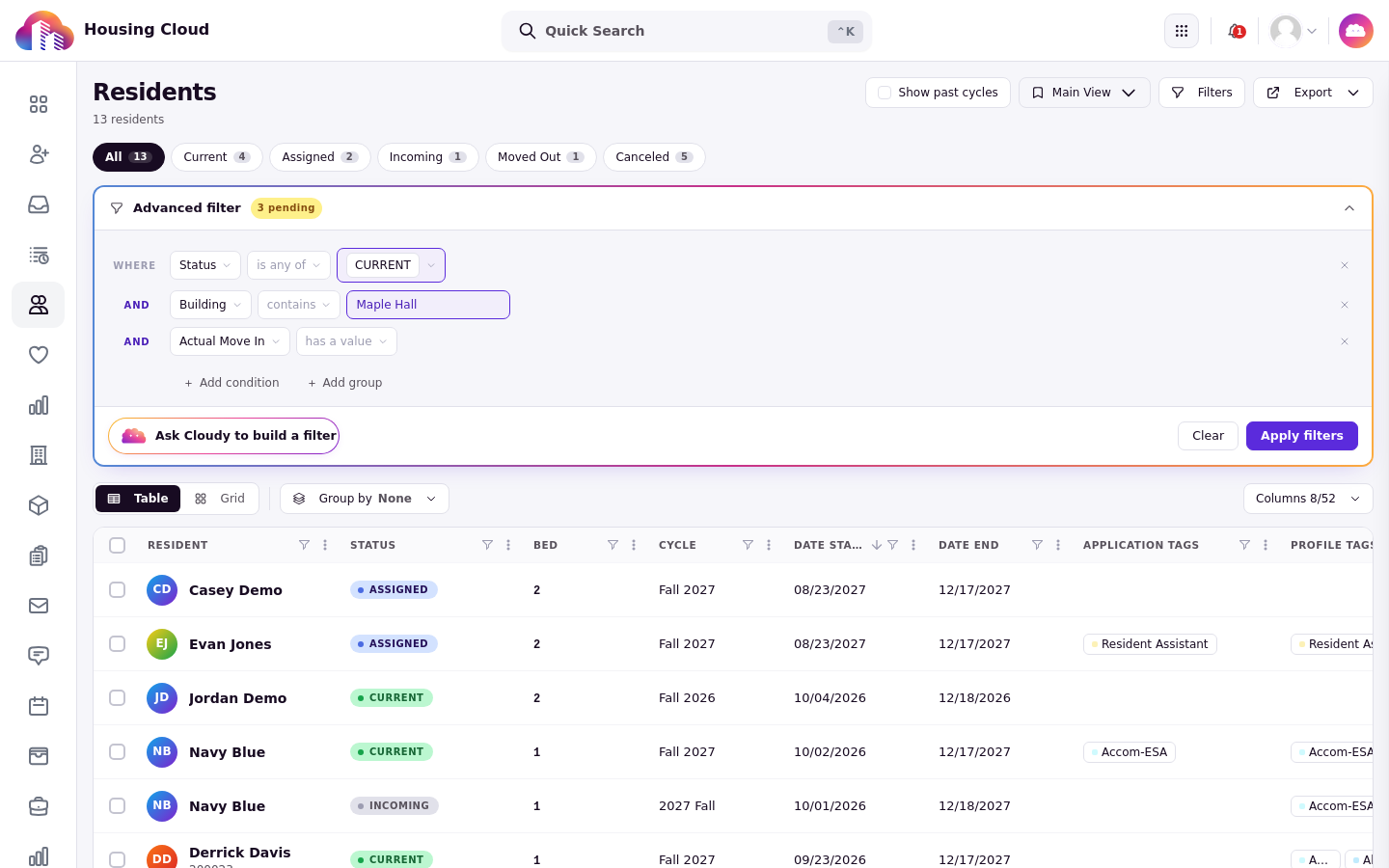The image size is (1389, 868).
Task: Click the Maple Hall building input field
Action: click(x=428, y=305)
